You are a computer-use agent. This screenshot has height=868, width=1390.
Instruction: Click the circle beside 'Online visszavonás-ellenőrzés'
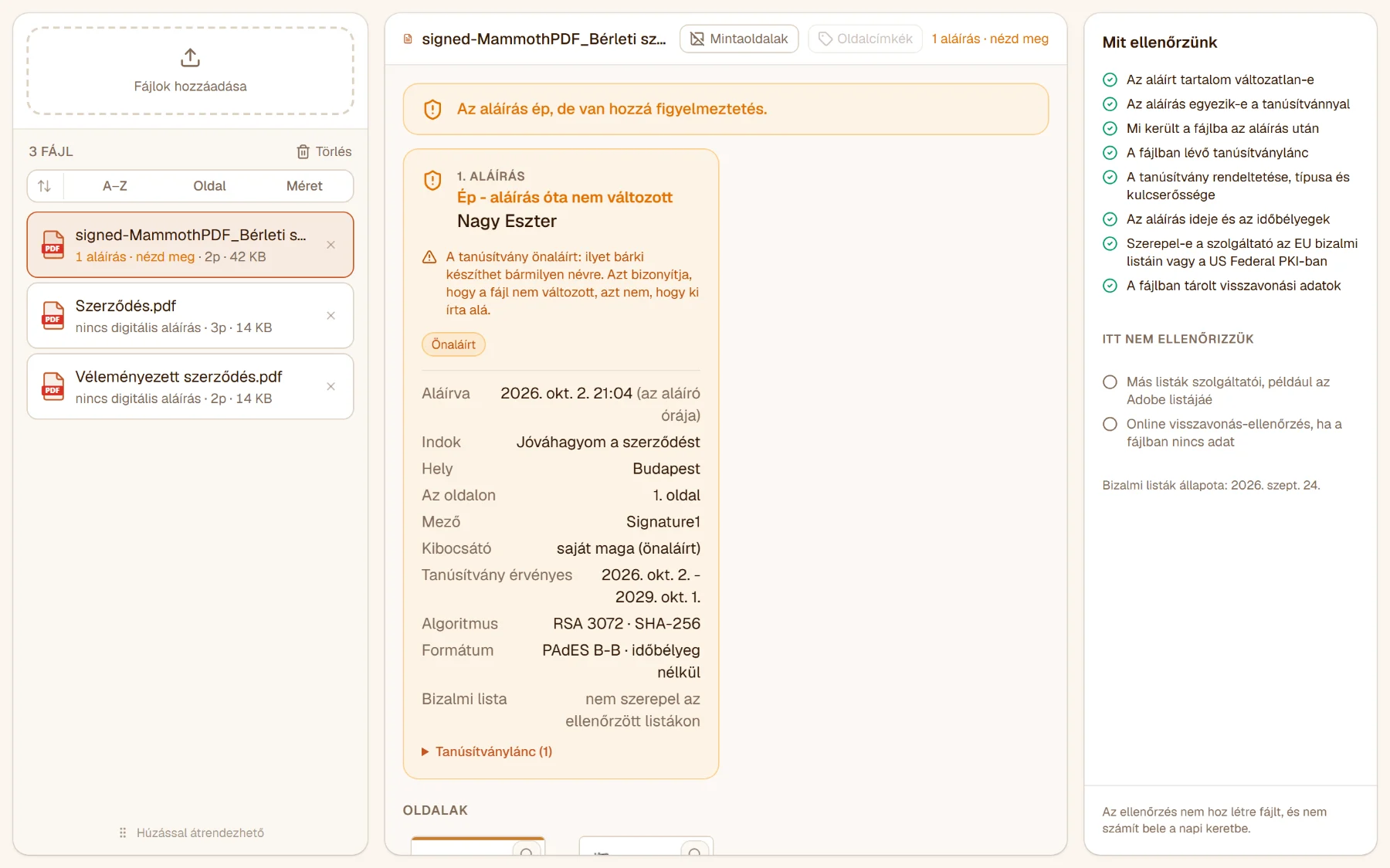(x=1110, y=424)
